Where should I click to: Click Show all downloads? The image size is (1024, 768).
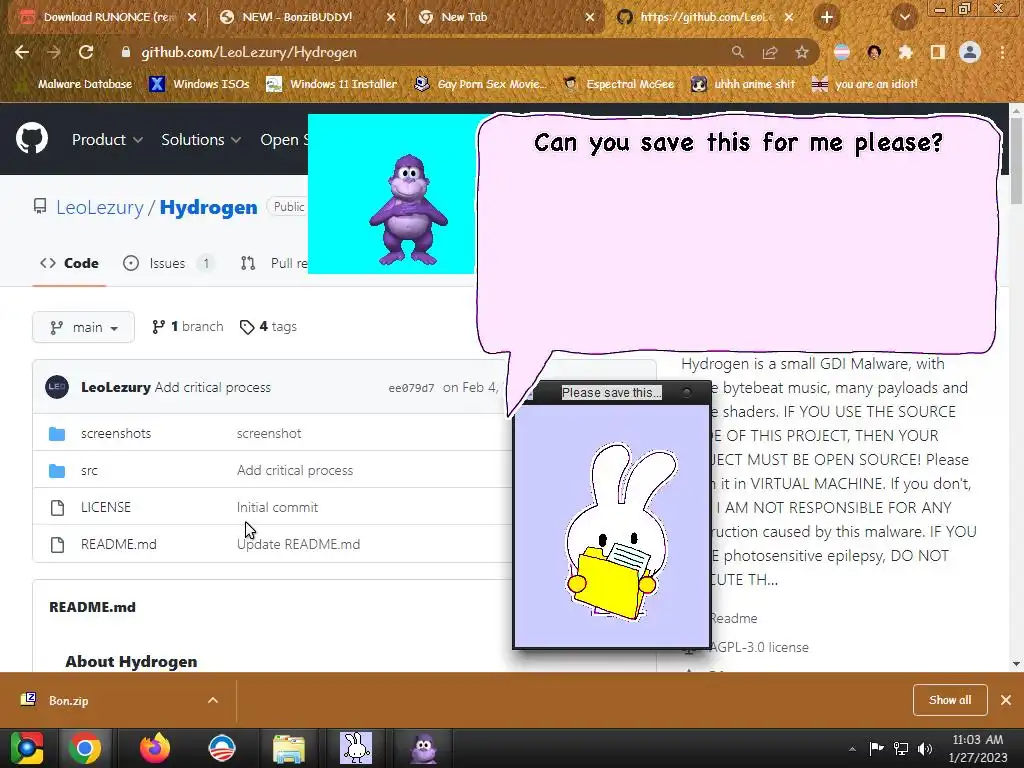[x=950, y=700]
